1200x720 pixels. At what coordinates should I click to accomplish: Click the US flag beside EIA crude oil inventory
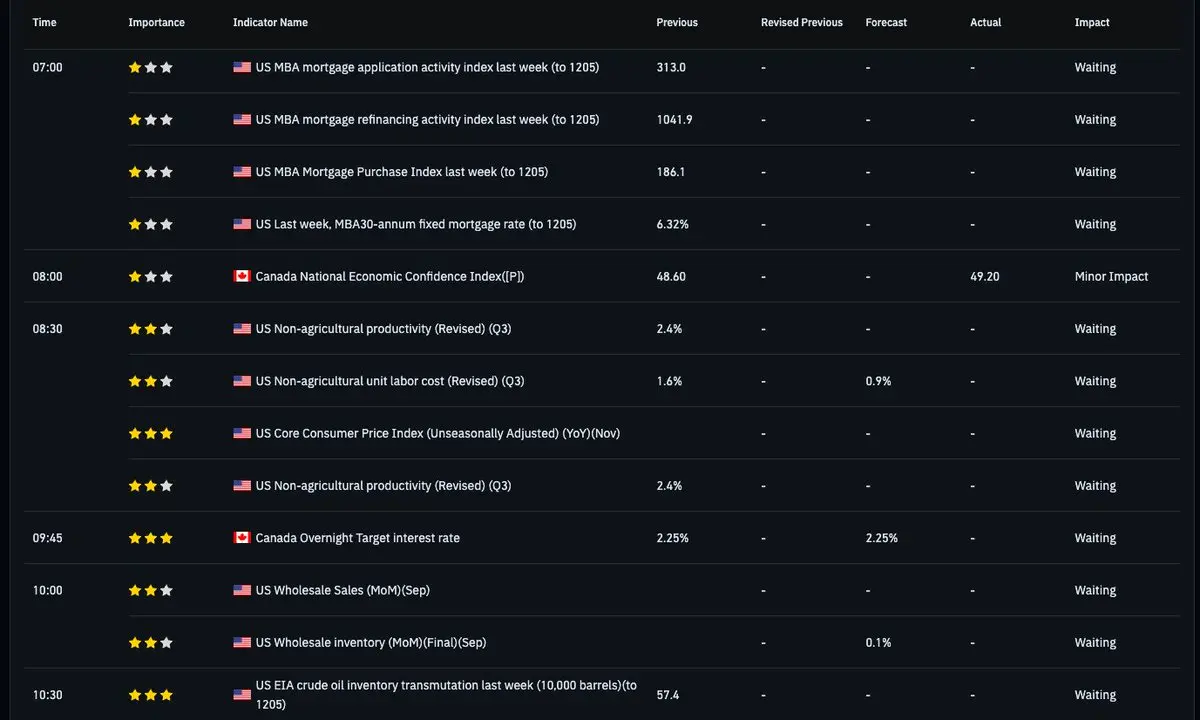[242, 695]
